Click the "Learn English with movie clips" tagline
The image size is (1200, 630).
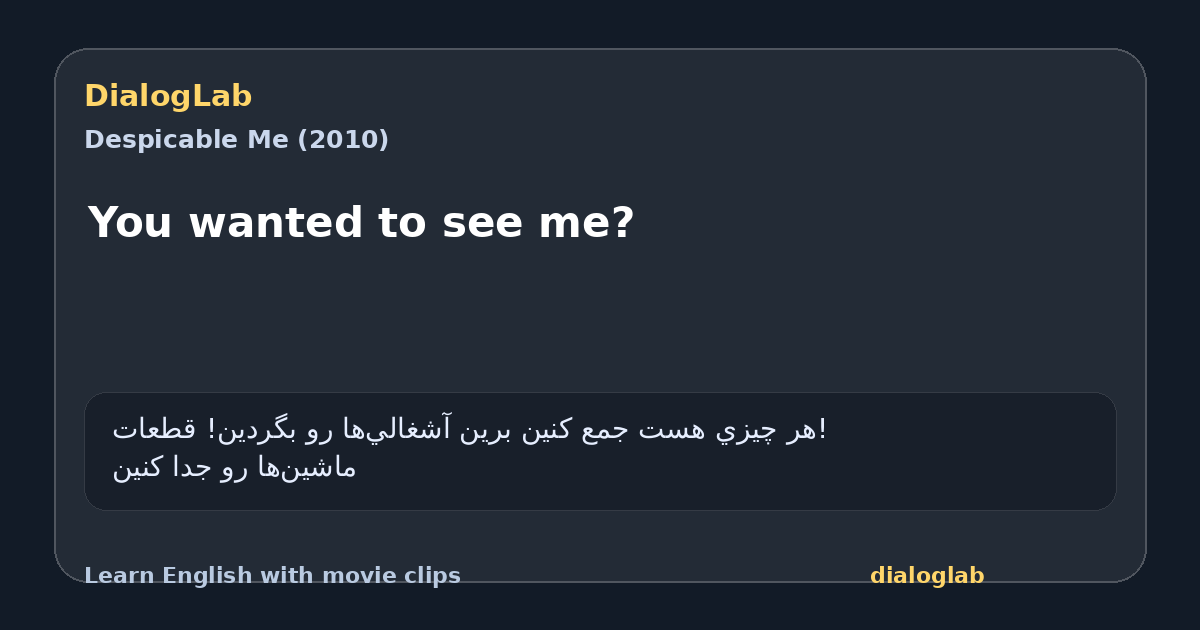272,576
